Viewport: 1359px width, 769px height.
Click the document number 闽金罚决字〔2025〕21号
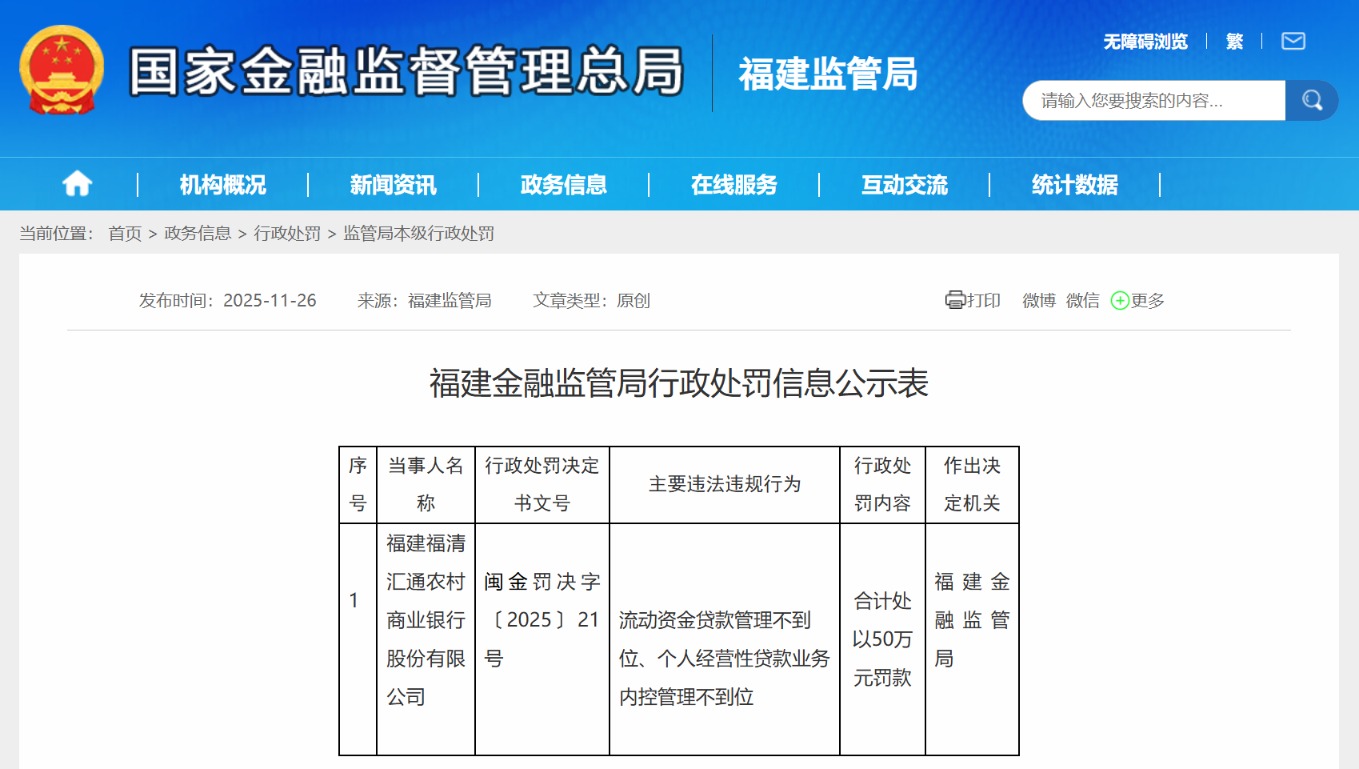(x=542, y=620)
